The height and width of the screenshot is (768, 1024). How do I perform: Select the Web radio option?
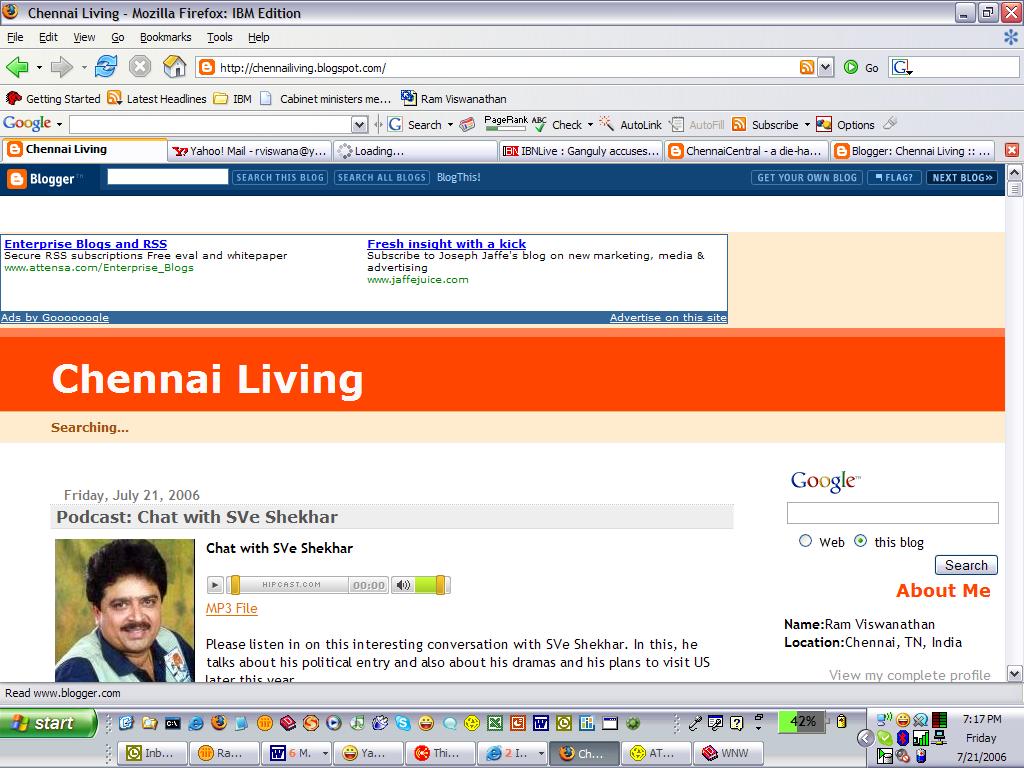pyautogui.click(x=805, y=541)
